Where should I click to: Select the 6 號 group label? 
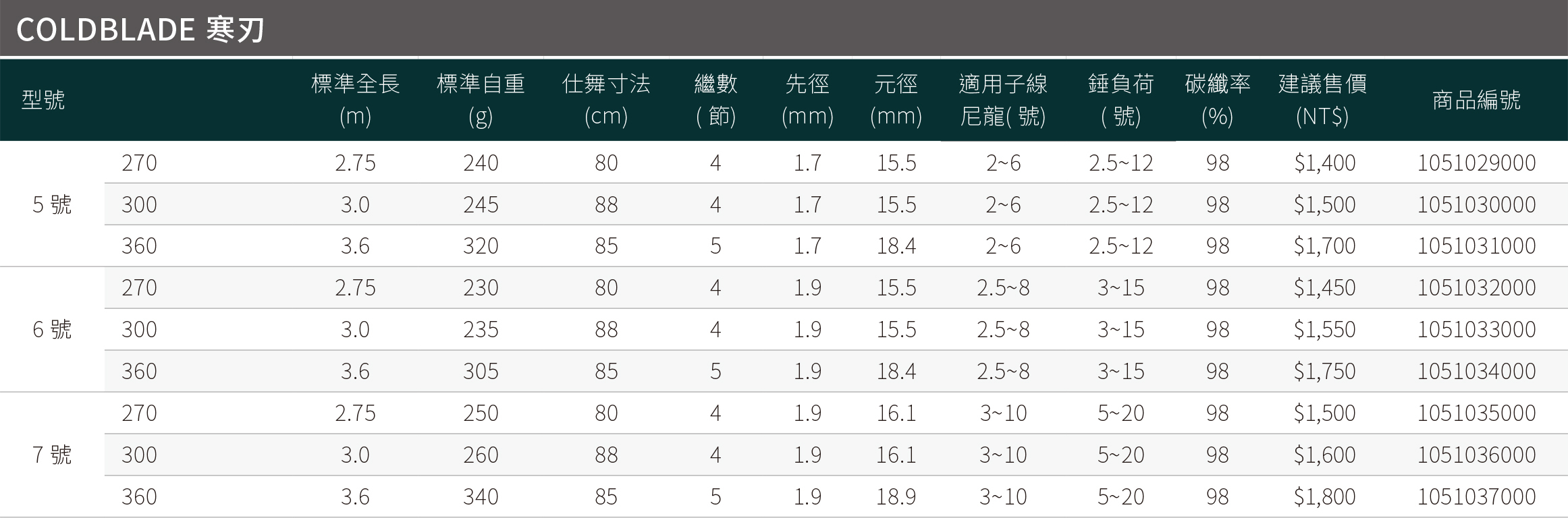coord(52,329)
